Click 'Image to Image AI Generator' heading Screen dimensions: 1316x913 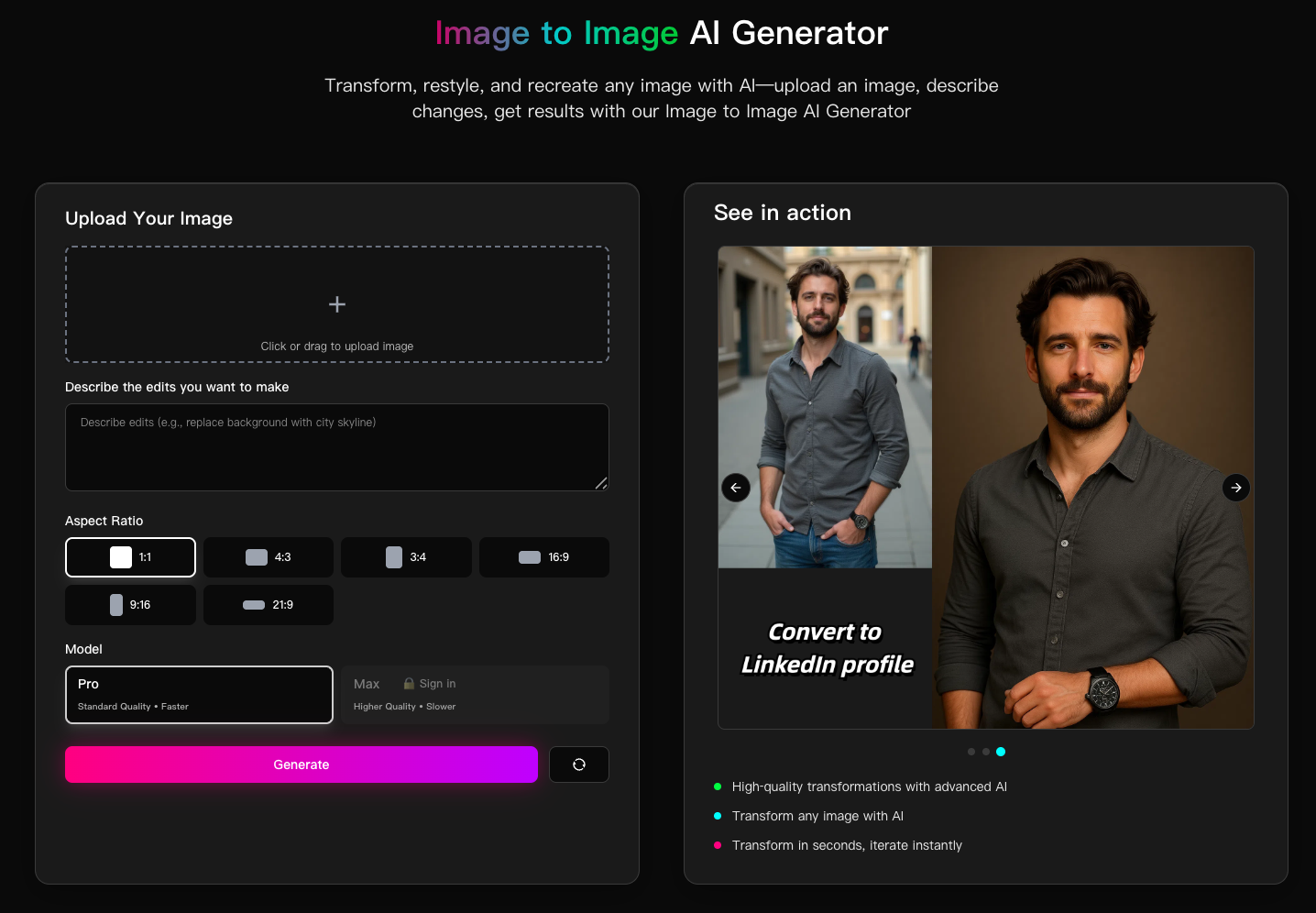(662, 33)
